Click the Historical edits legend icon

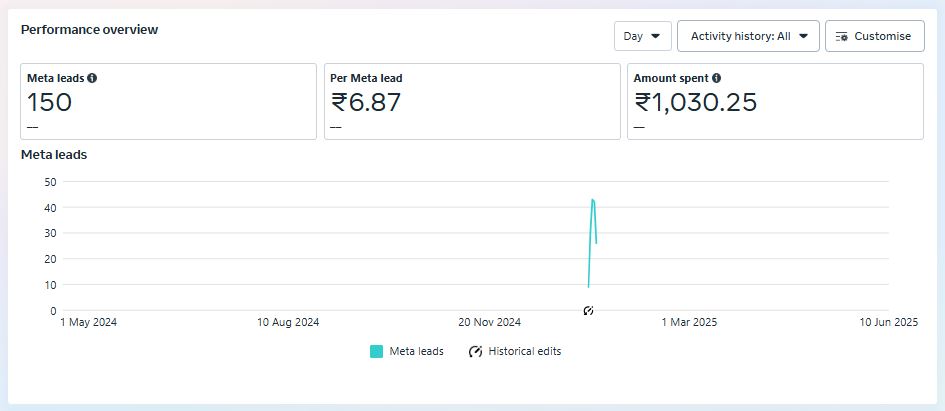point(475,352)
